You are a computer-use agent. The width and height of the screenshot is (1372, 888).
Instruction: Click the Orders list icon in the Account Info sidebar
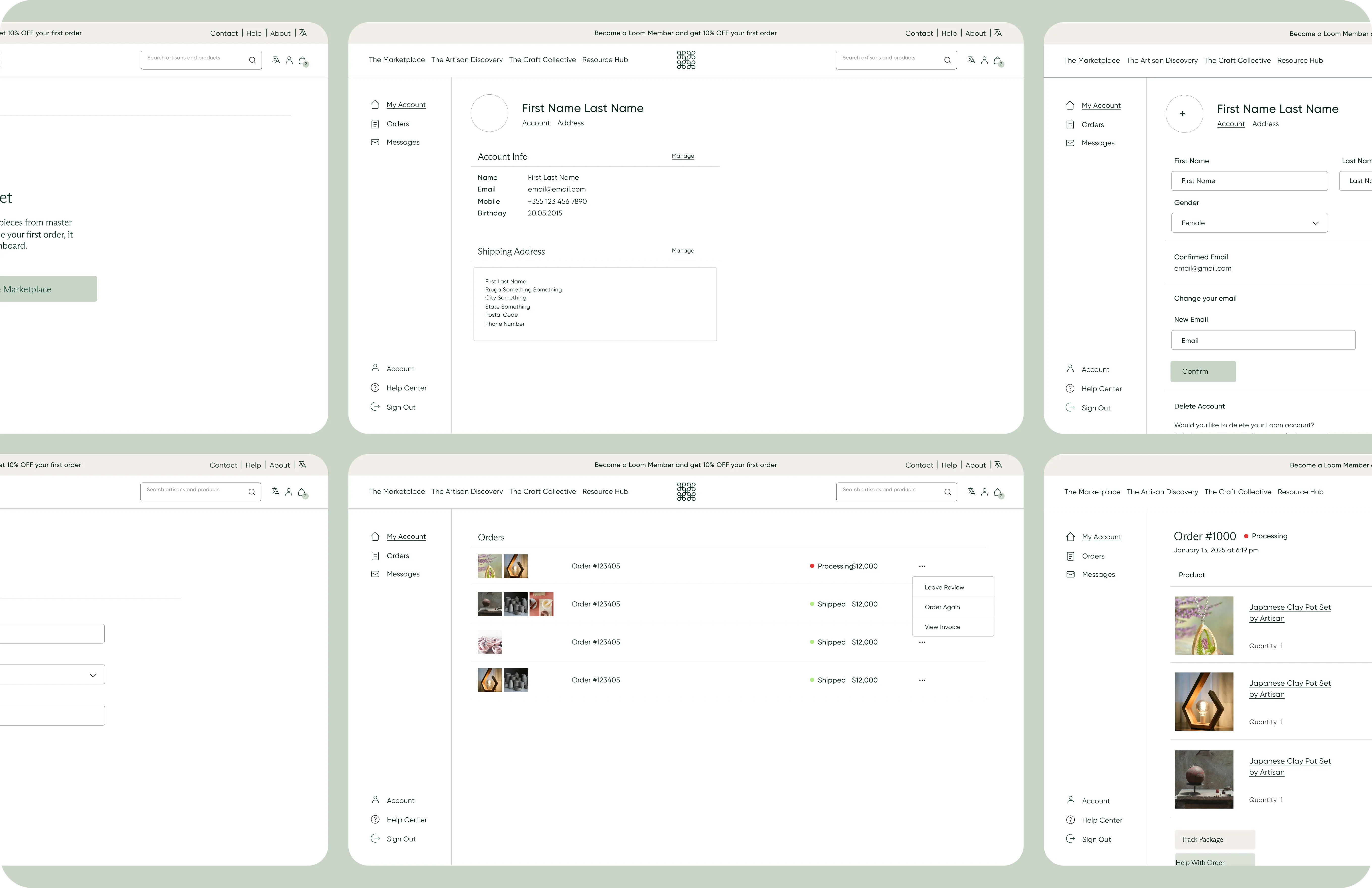pos(375,124)
